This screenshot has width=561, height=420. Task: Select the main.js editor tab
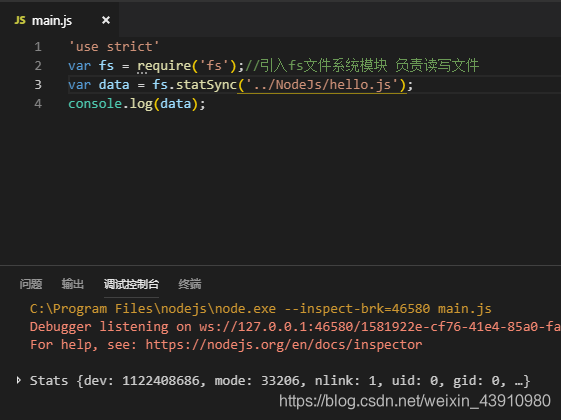[59, 20]
